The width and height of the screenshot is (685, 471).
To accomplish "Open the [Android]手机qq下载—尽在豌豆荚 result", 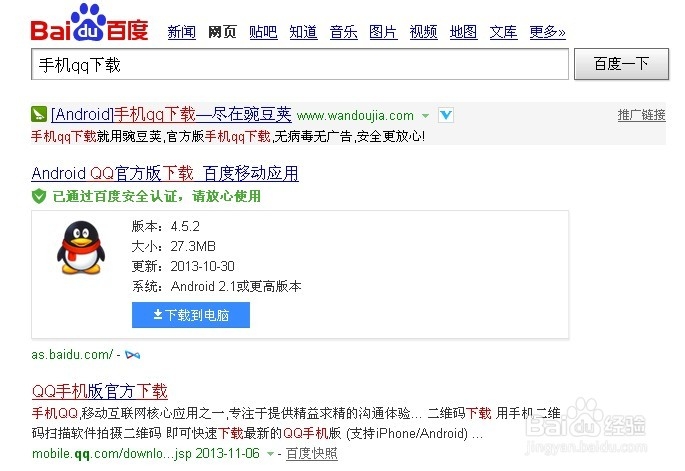I will coord(171,114).
